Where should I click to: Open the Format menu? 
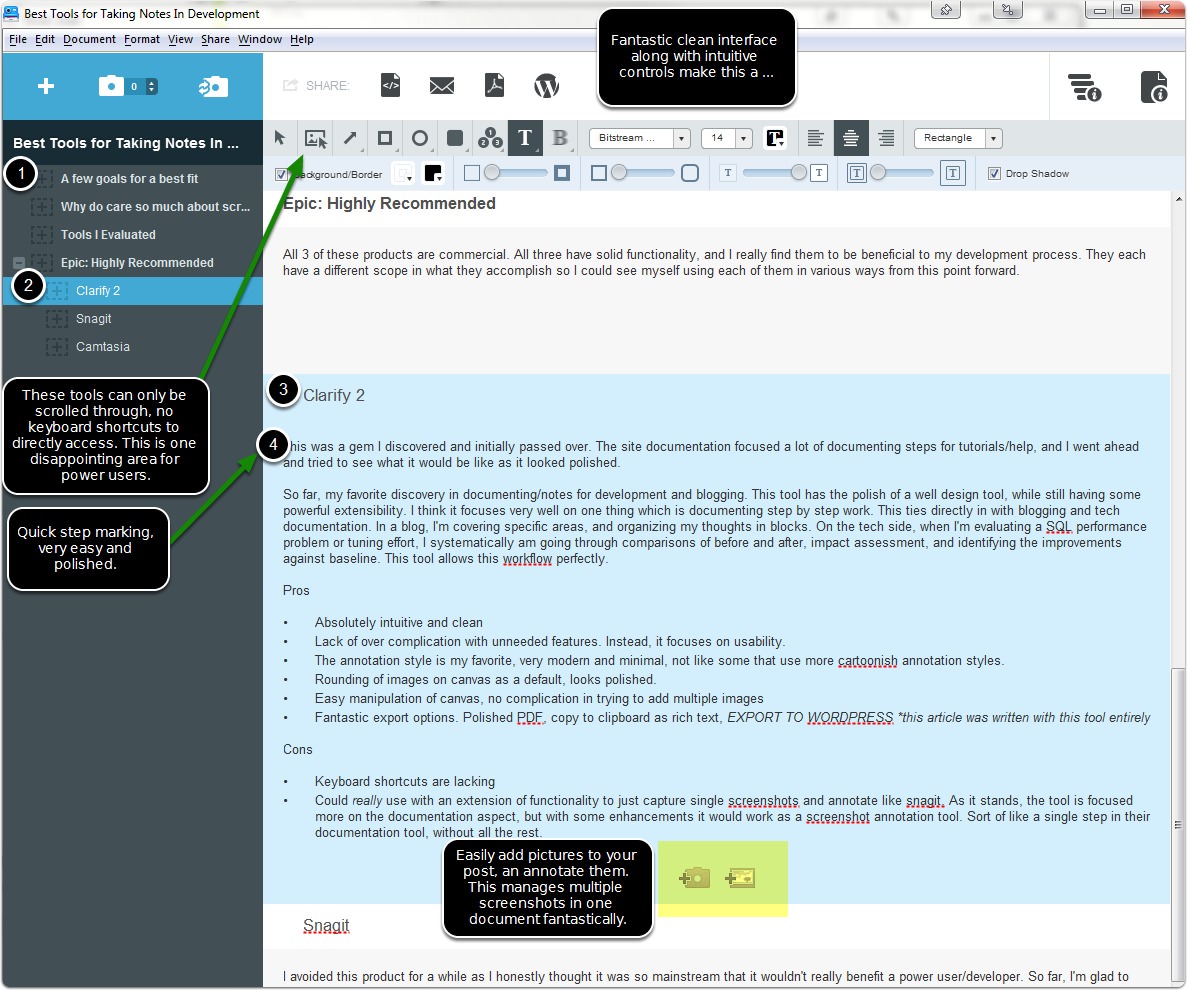141,40
